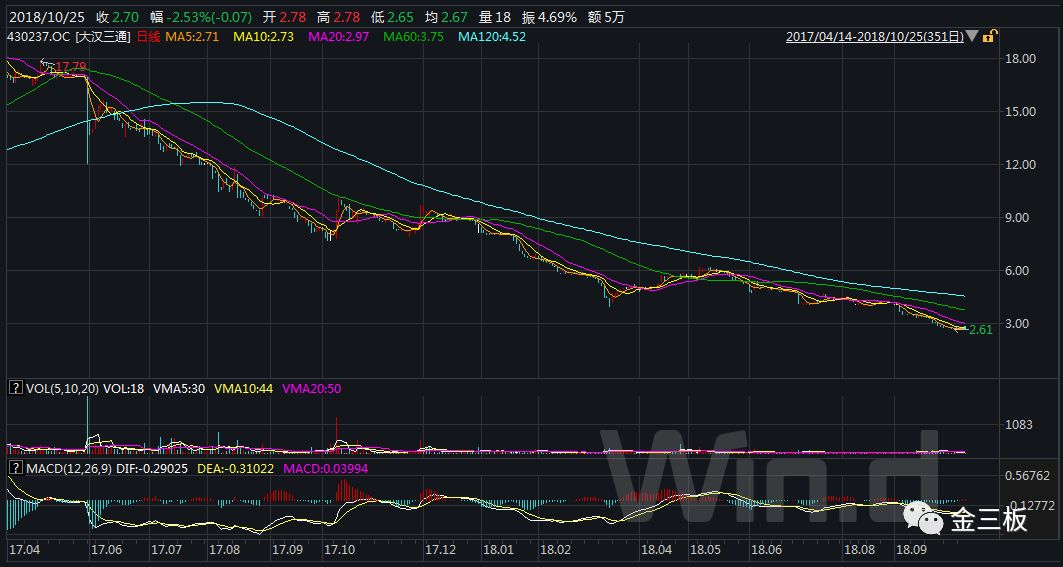Click the 2.61 low price marker
Viewport: 1063px width, 567px height.
tap(979, 329)
